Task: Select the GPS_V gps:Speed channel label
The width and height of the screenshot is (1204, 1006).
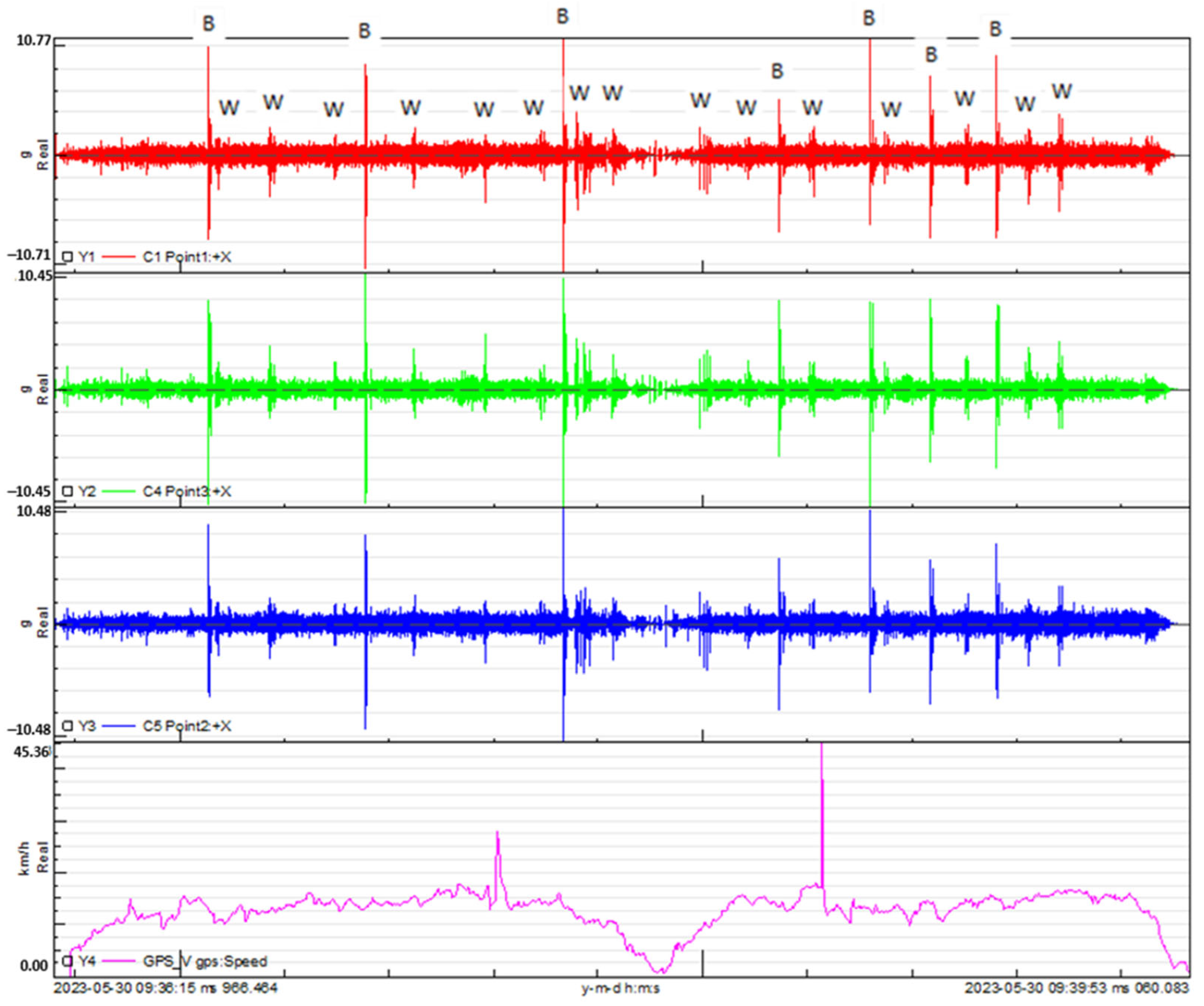Action: pyautogui.click(x=205, y=961)
